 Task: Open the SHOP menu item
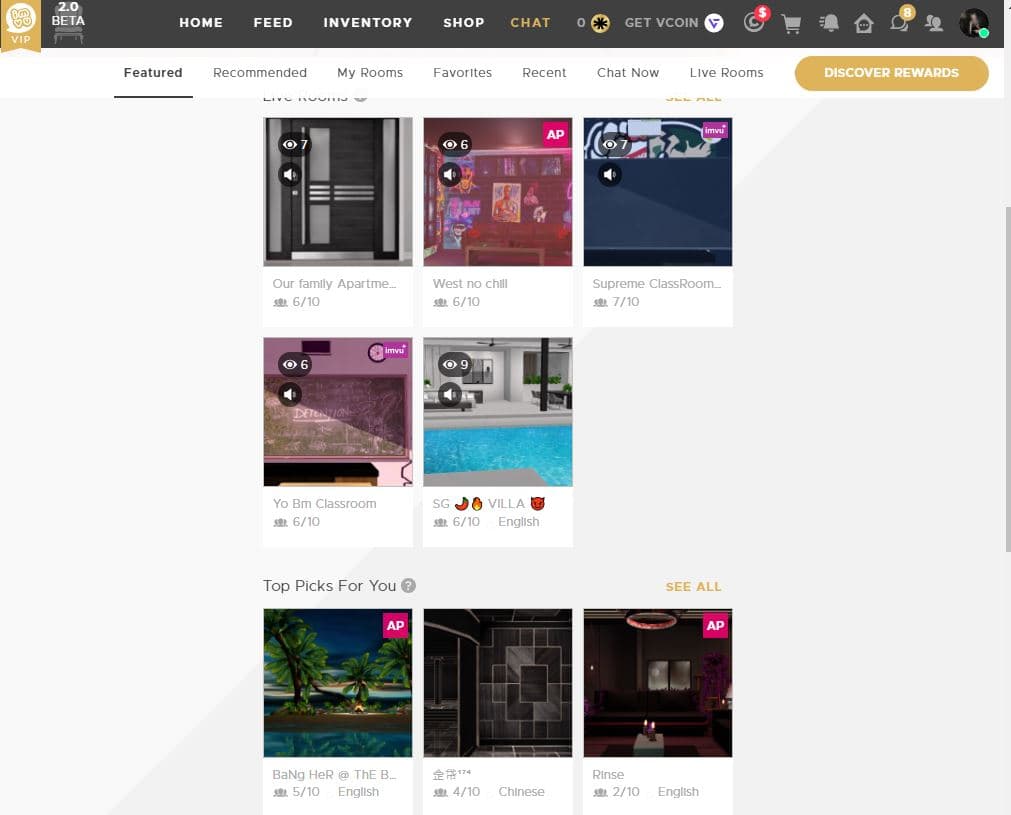tap(463, 22)
